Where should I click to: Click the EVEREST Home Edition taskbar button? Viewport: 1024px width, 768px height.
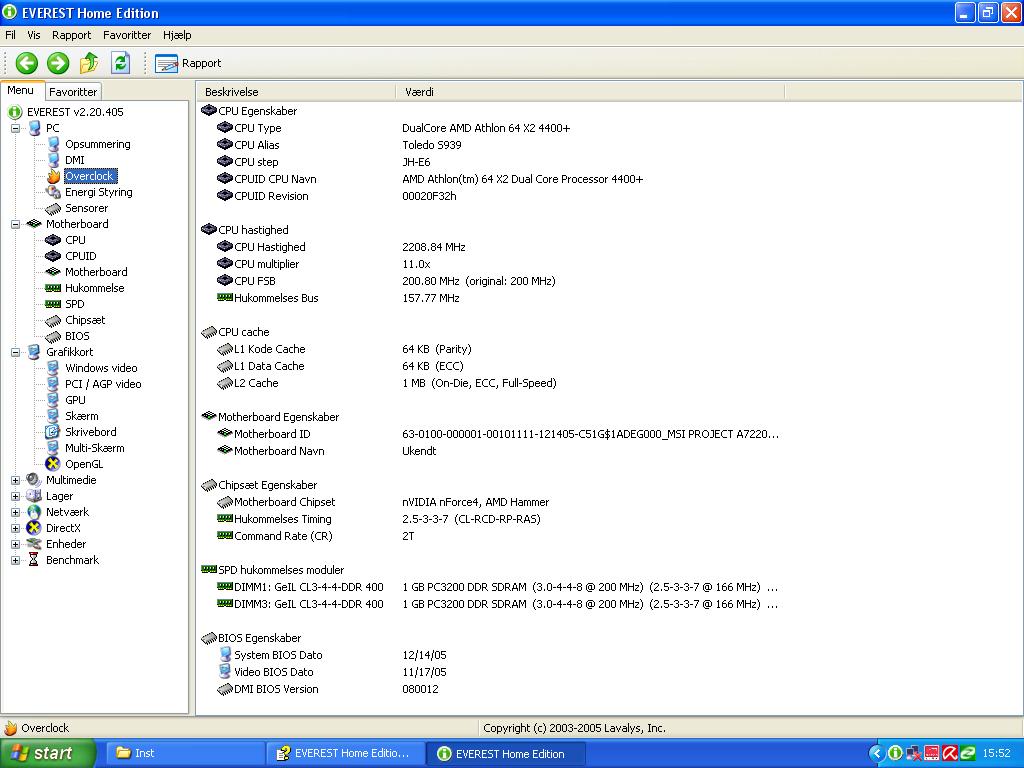coord(507,754)
